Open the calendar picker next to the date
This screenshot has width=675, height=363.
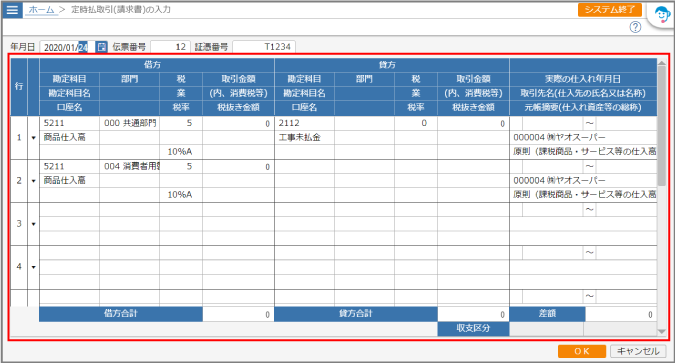pos(101,47)
